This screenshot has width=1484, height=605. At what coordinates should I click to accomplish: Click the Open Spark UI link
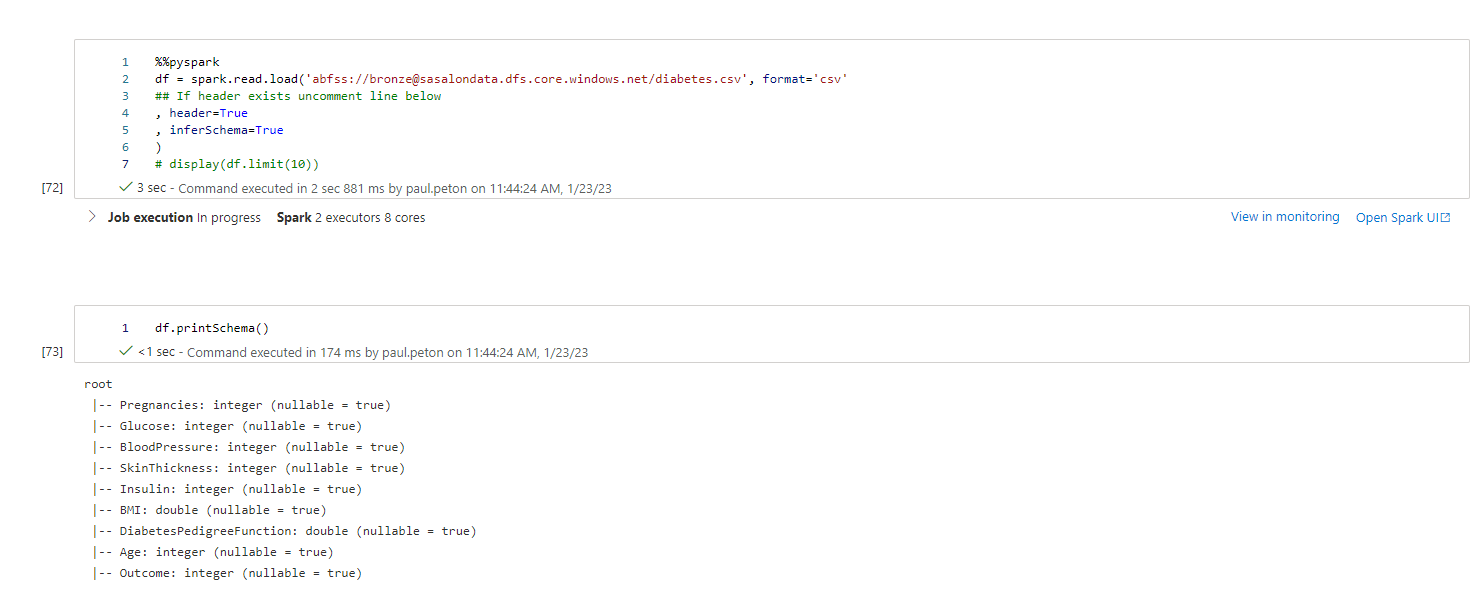point(1396,216)
